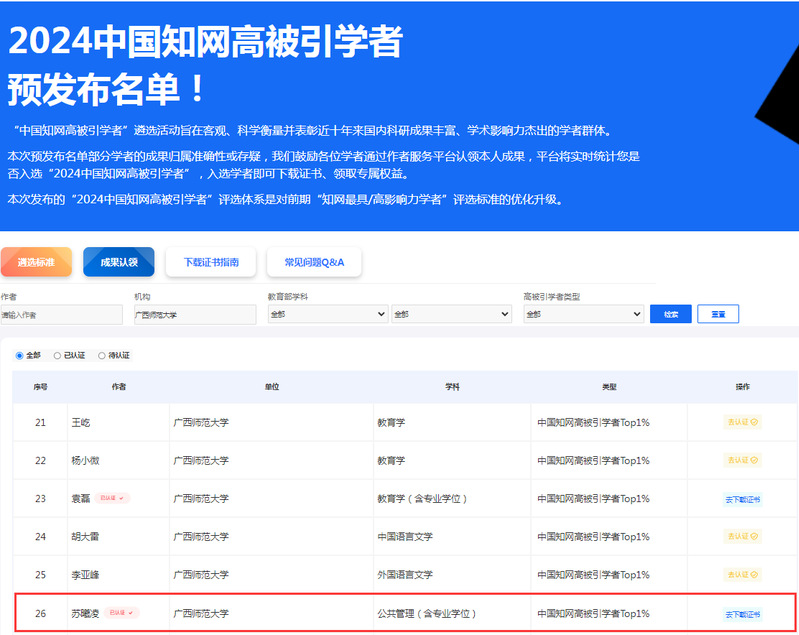Click the 序号 column header
This screenshot has height=635, width=799.
(x=40, y=387)
